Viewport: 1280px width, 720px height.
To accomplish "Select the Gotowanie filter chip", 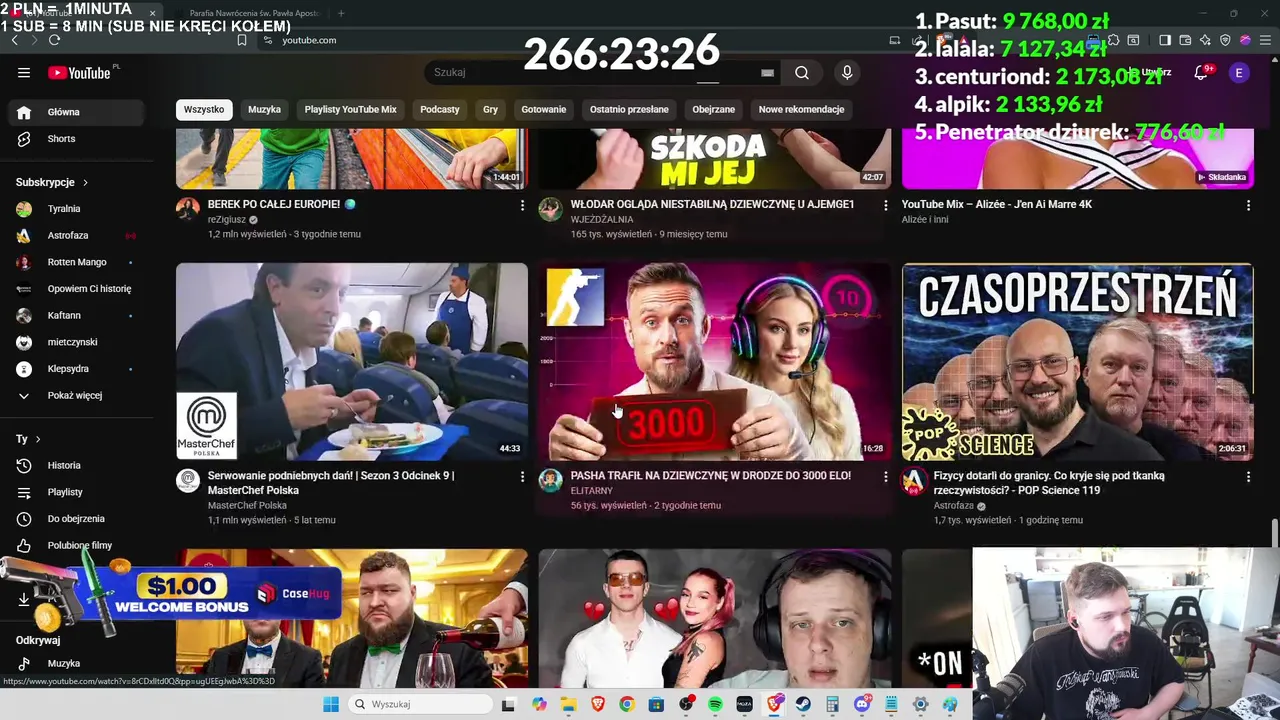I will pos(544,109).
